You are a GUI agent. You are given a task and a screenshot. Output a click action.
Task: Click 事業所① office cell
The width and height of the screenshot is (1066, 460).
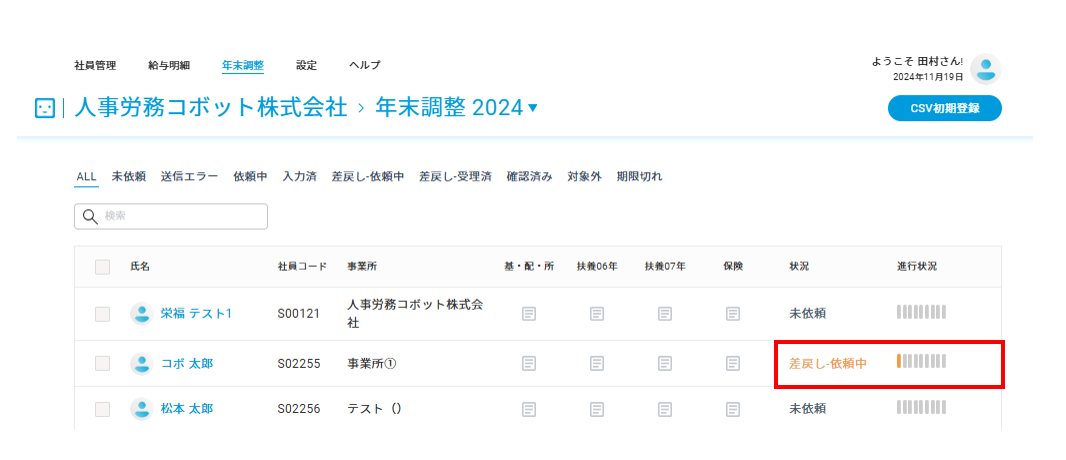click(x=372, y=364)
